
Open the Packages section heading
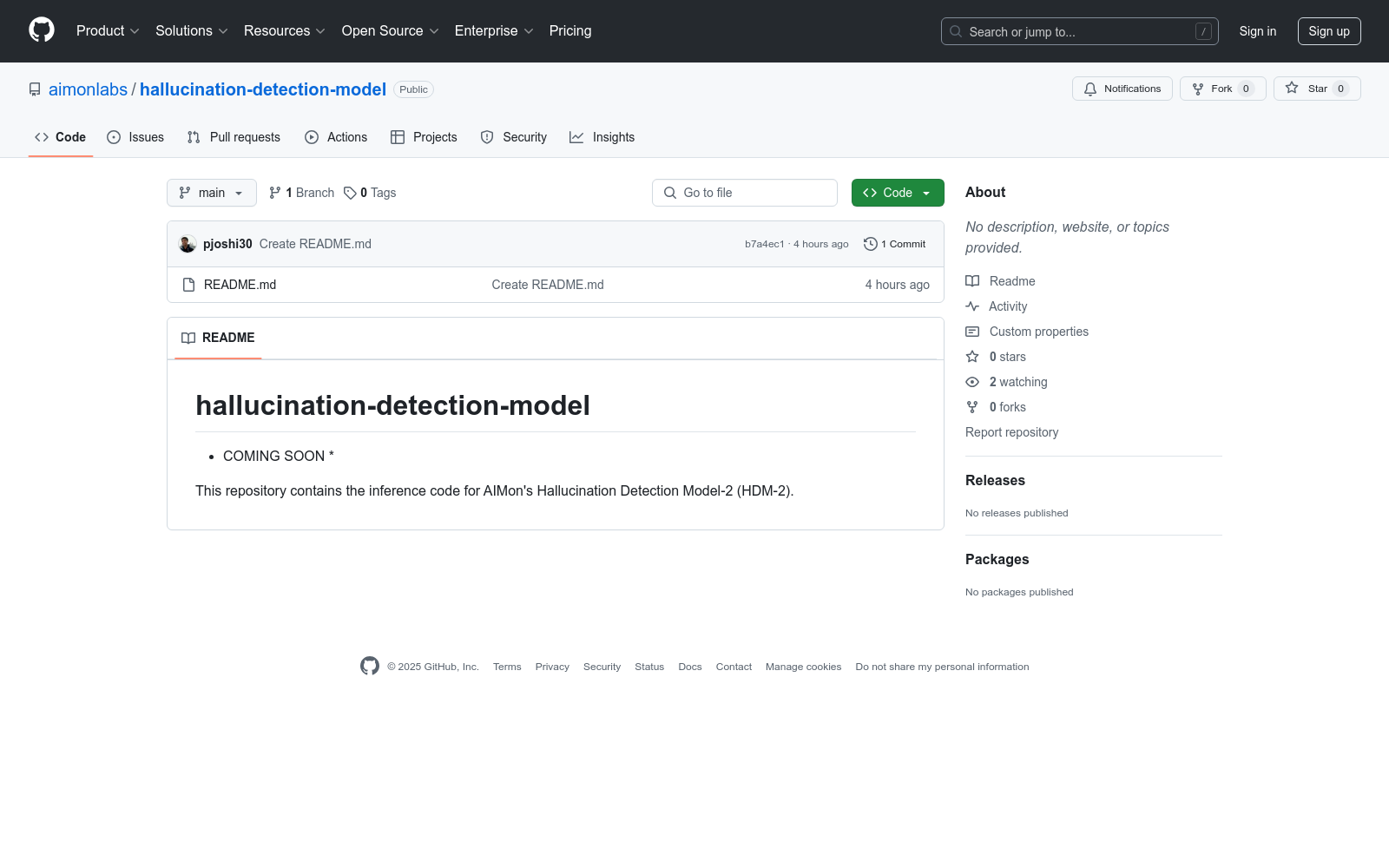997,560
